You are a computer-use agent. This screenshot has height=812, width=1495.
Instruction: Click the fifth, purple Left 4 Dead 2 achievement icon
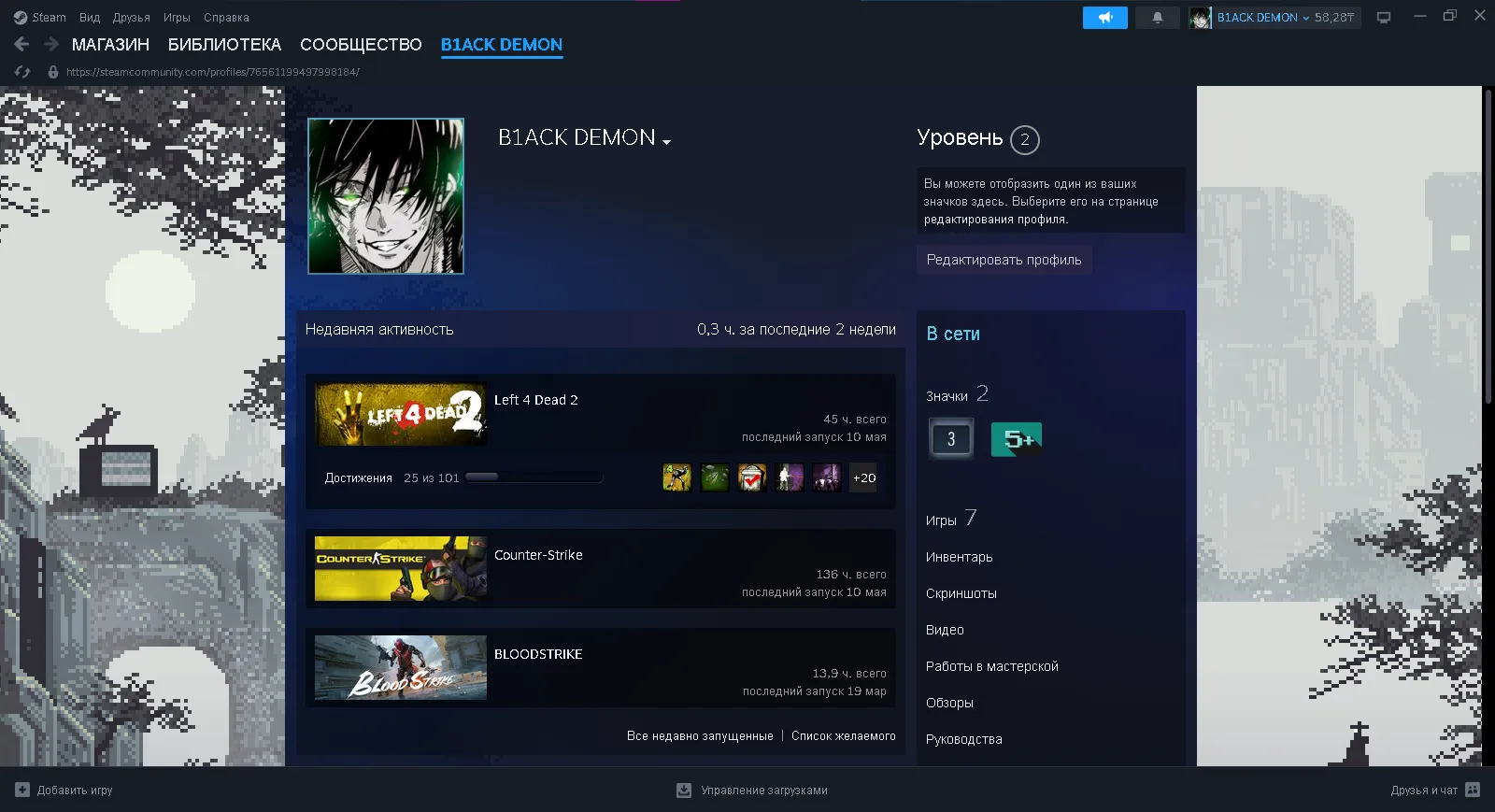[827, 477]
